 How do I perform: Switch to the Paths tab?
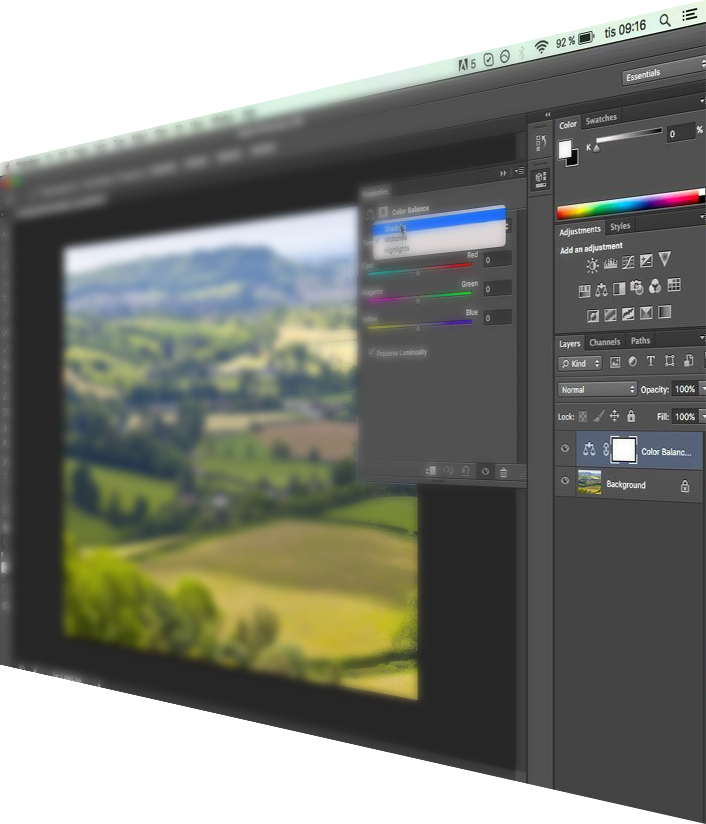tap(640, 341)
